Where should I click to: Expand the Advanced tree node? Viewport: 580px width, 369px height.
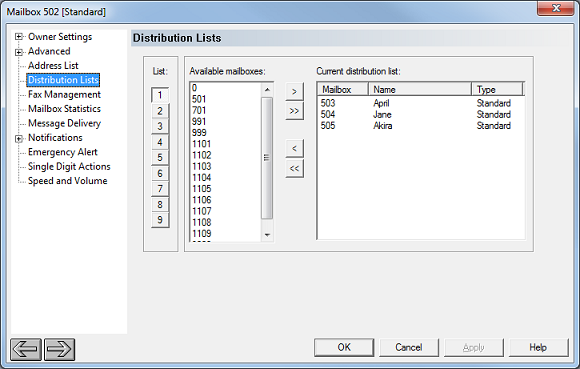point(18,52)
